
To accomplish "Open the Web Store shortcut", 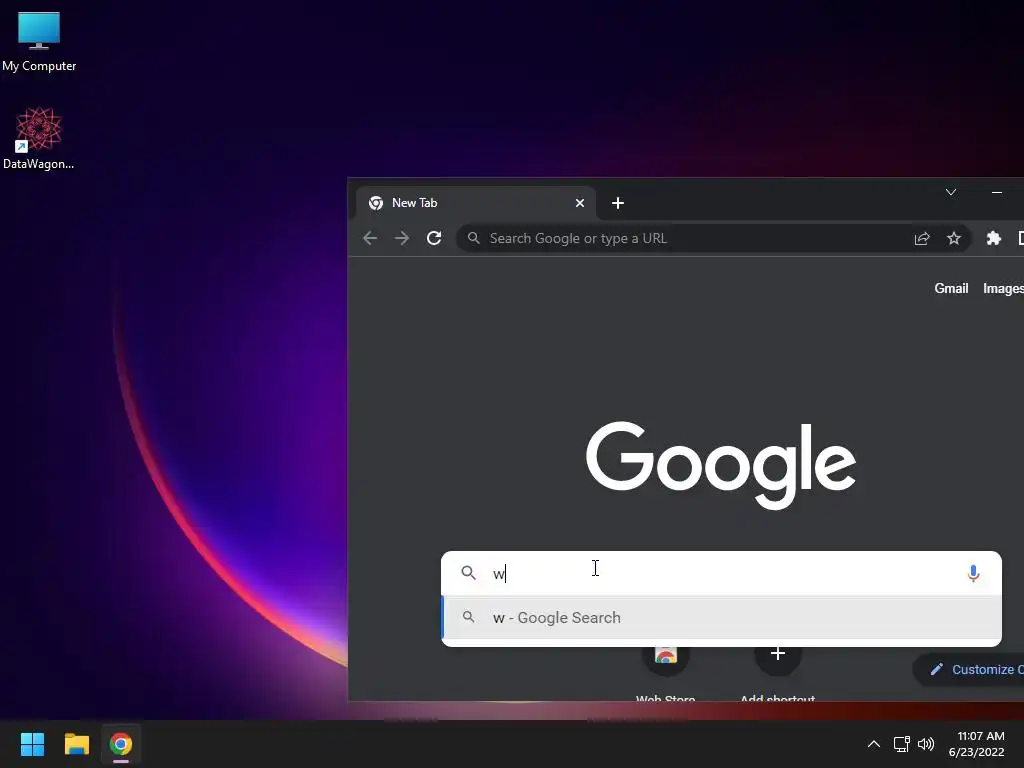I will (665, 673).
